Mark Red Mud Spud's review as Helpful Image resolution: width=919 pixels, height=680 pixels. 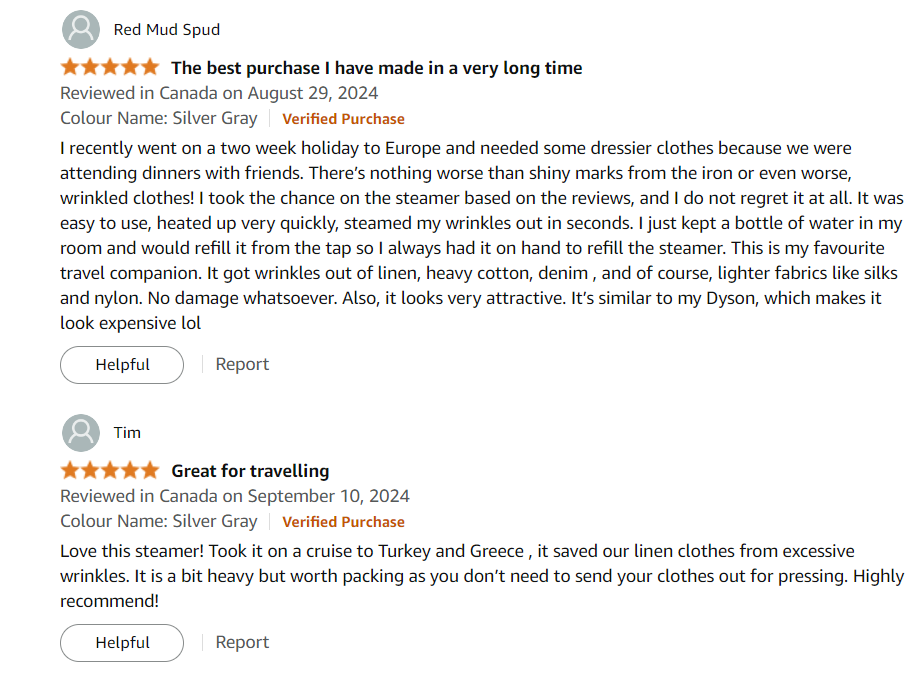click(x=122, y=365)
